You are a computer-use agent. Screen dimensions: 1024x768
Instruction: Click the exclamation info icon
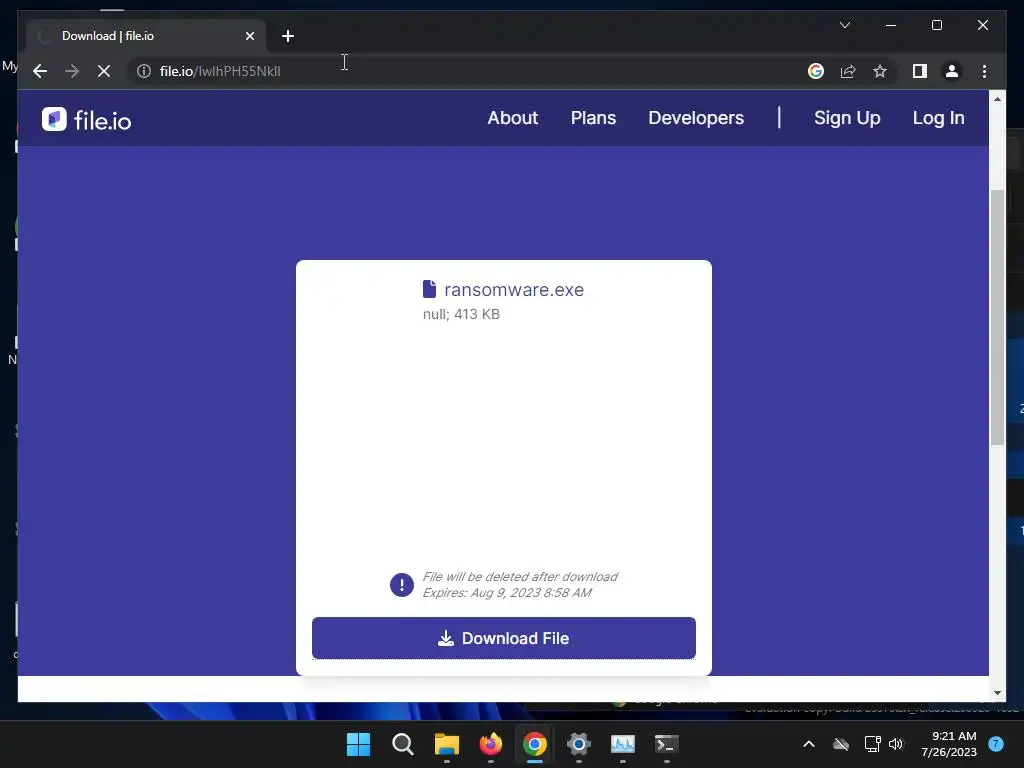(x=402, y=584)
